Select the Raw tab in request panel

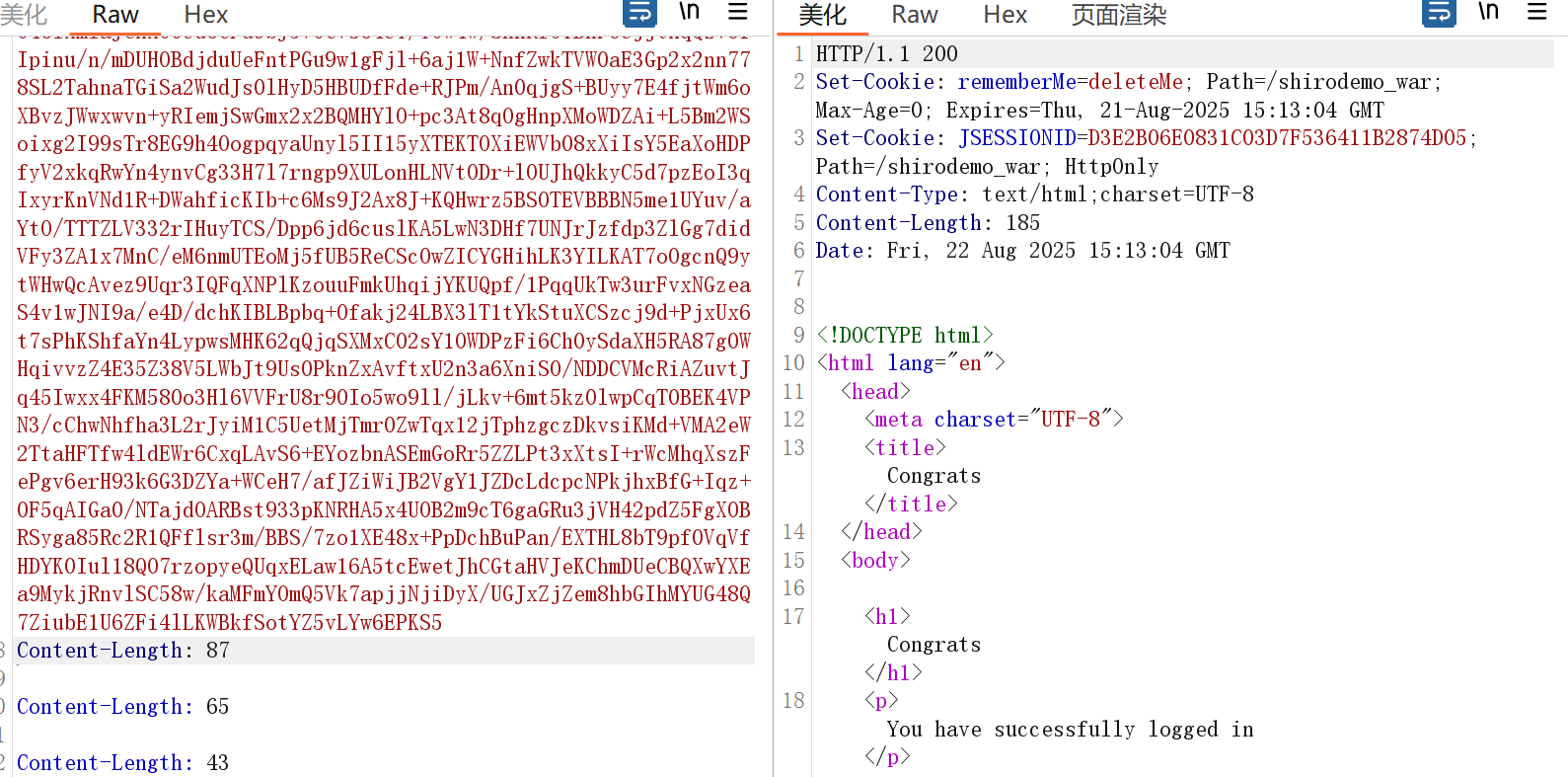click(x=115, y=15)
